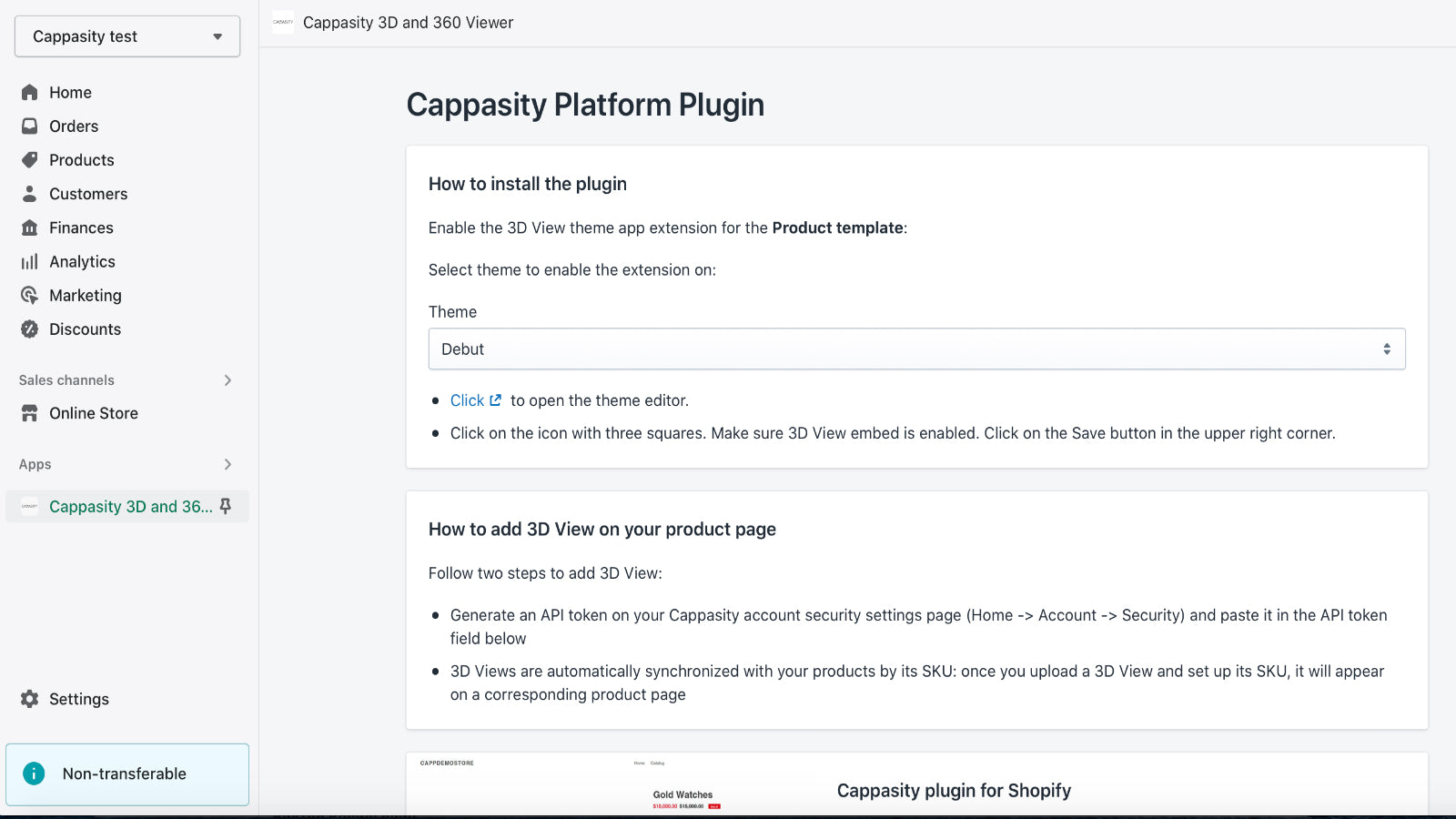The width and height of the screenshot is (1456, 819).
Task: Click the Analytics bar-chart icon
Action: click(30, 261)
